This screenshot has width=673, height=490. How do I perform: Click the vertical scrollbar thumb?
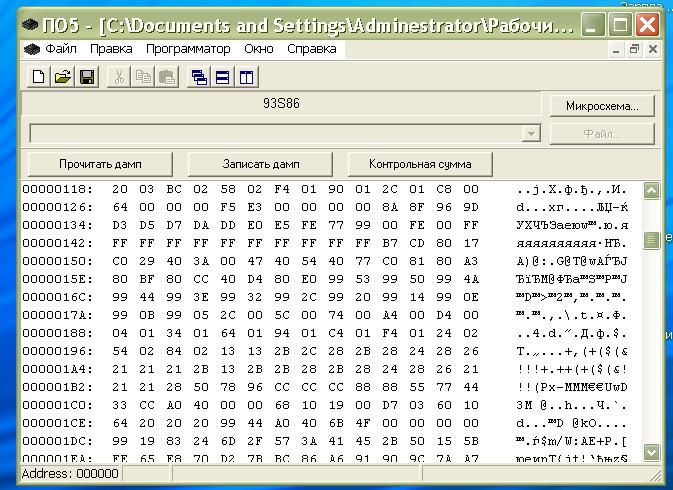[x=651, y=240]
